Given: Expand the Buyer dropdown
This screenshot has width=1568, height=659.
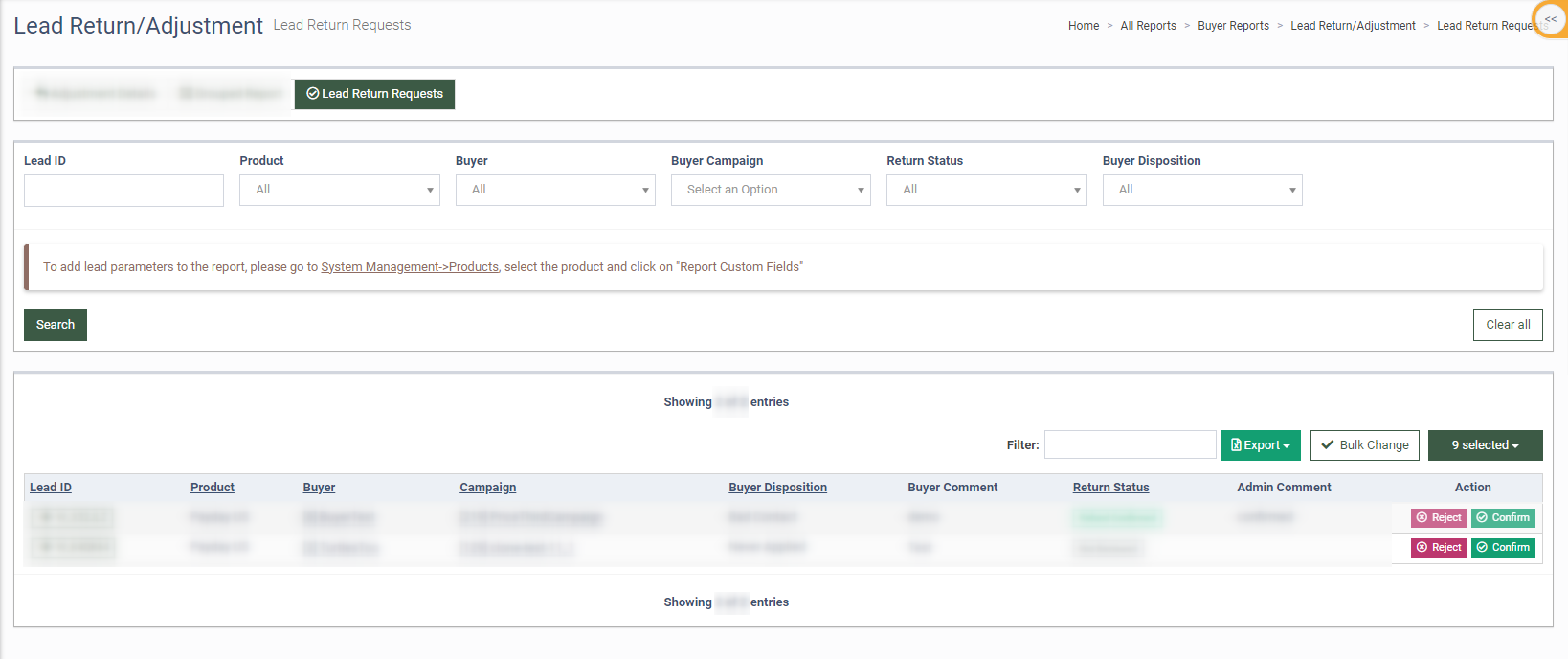Looking at the screenshot, I should (555, 190).
